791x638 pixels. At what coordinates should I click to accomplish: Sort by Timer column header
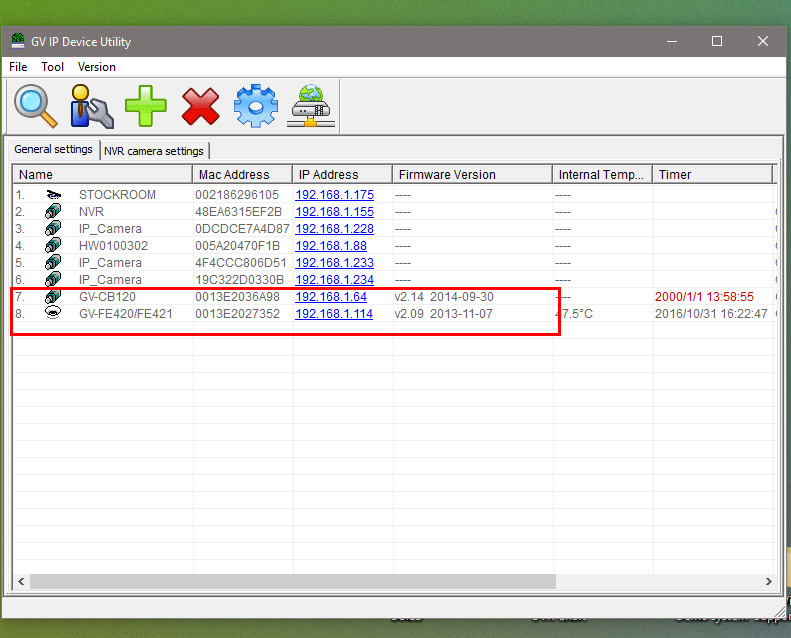[x=712, y=175]
